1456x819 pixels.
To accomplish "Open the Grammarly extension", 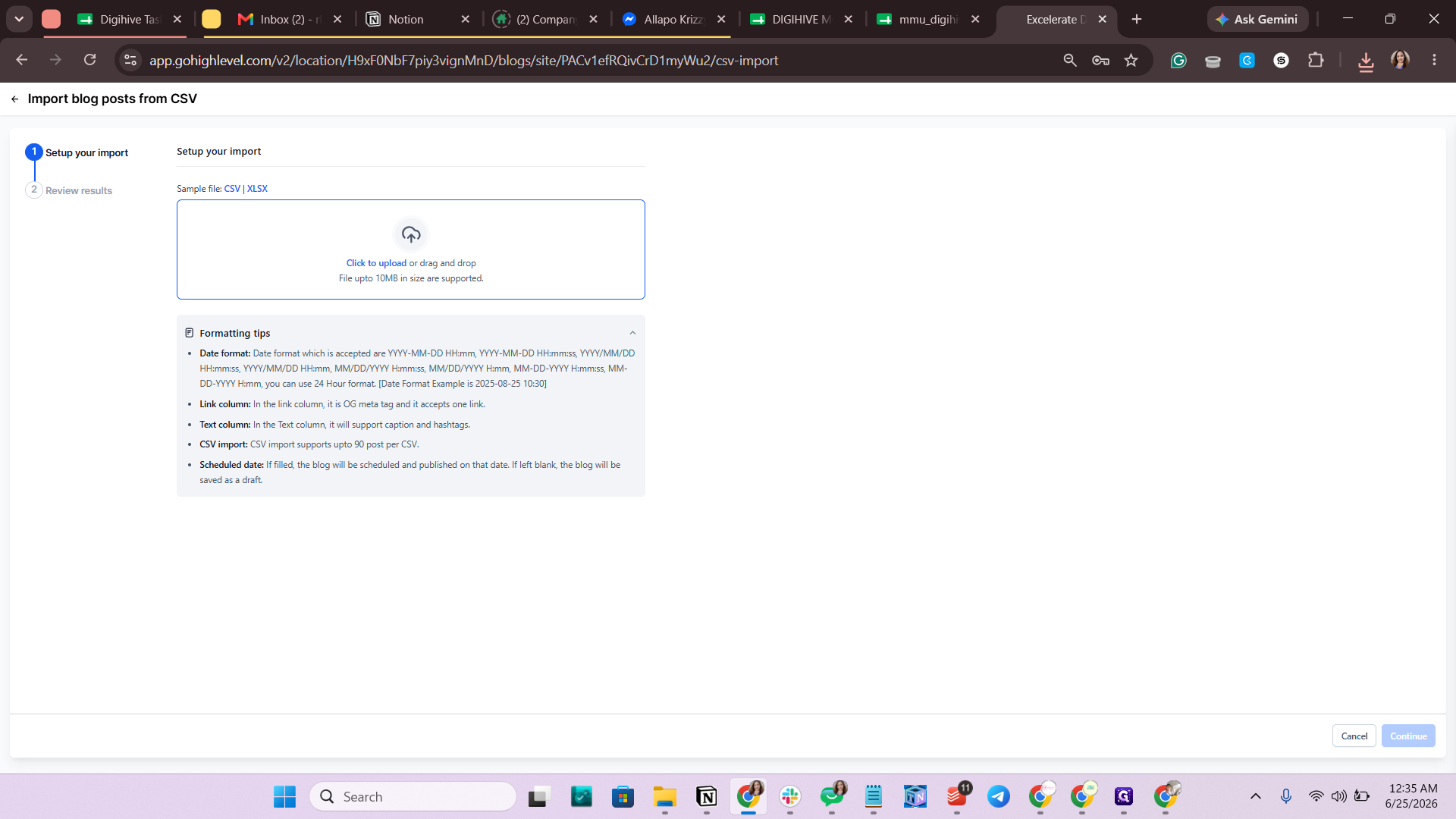I will click(1178, 61).
